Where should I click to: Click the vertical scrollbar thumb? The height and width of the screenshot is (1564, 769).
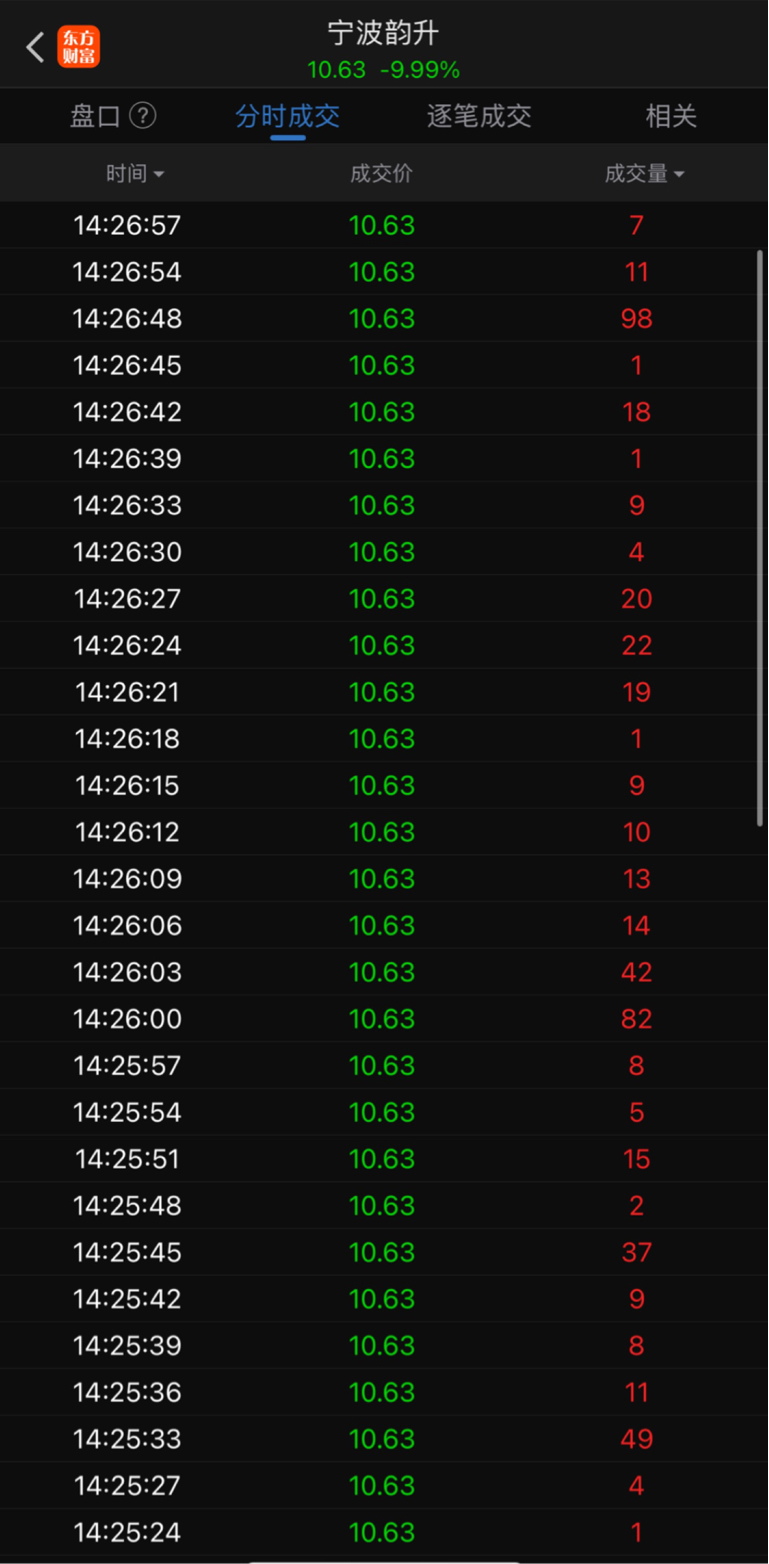[x=760, y=537]
